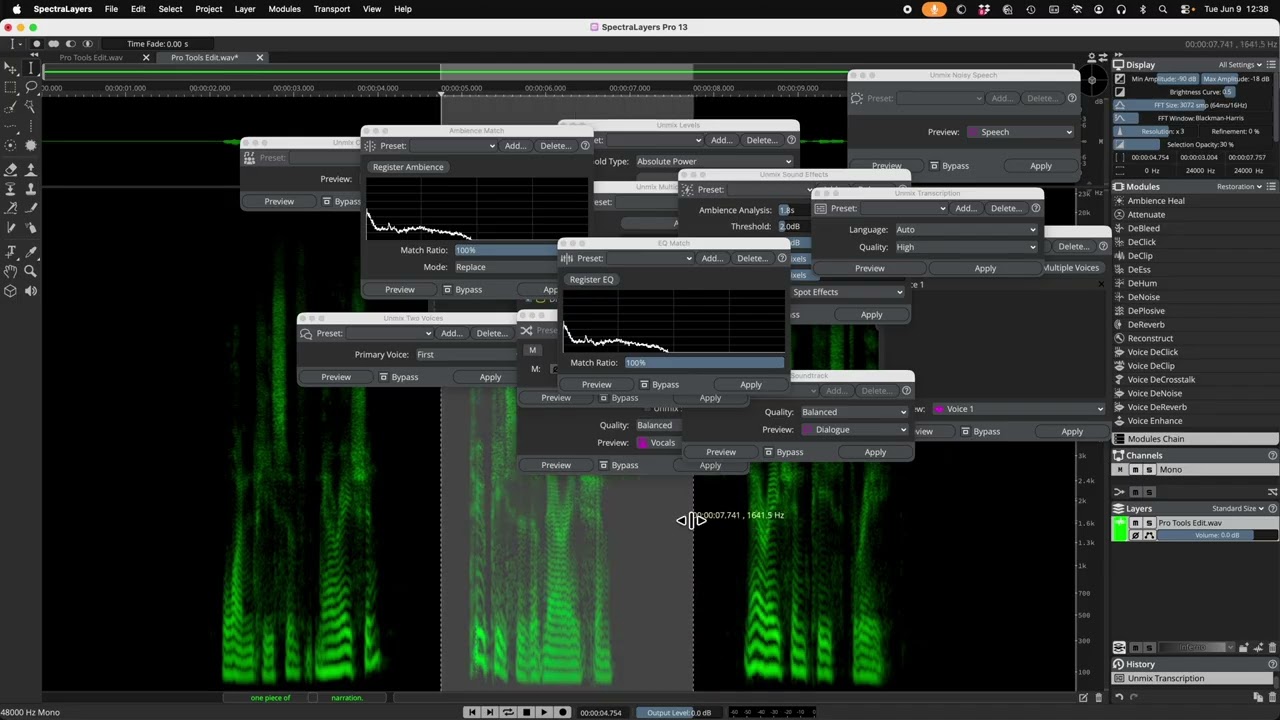This screenshot has width=1280, height=720.
Task: Click the Record button in transport bar
Action: point(563,712)
